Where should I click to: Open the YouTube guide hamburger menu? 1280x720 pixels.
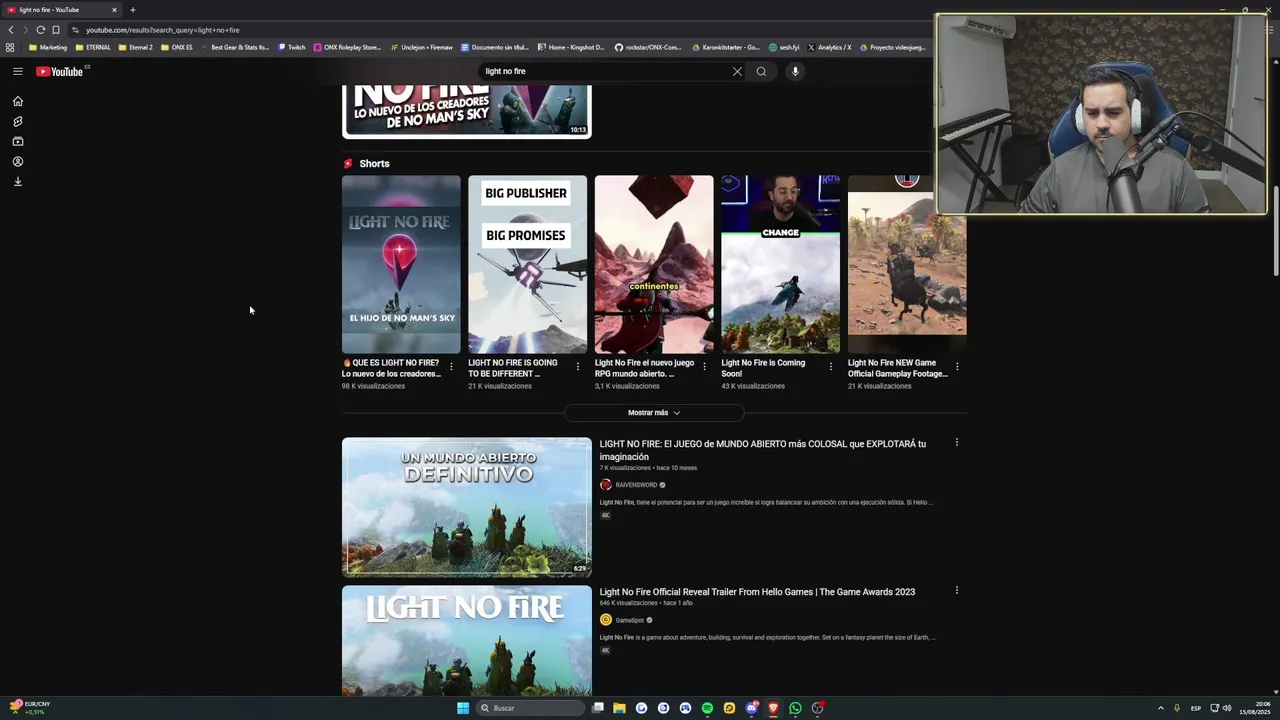17,71
